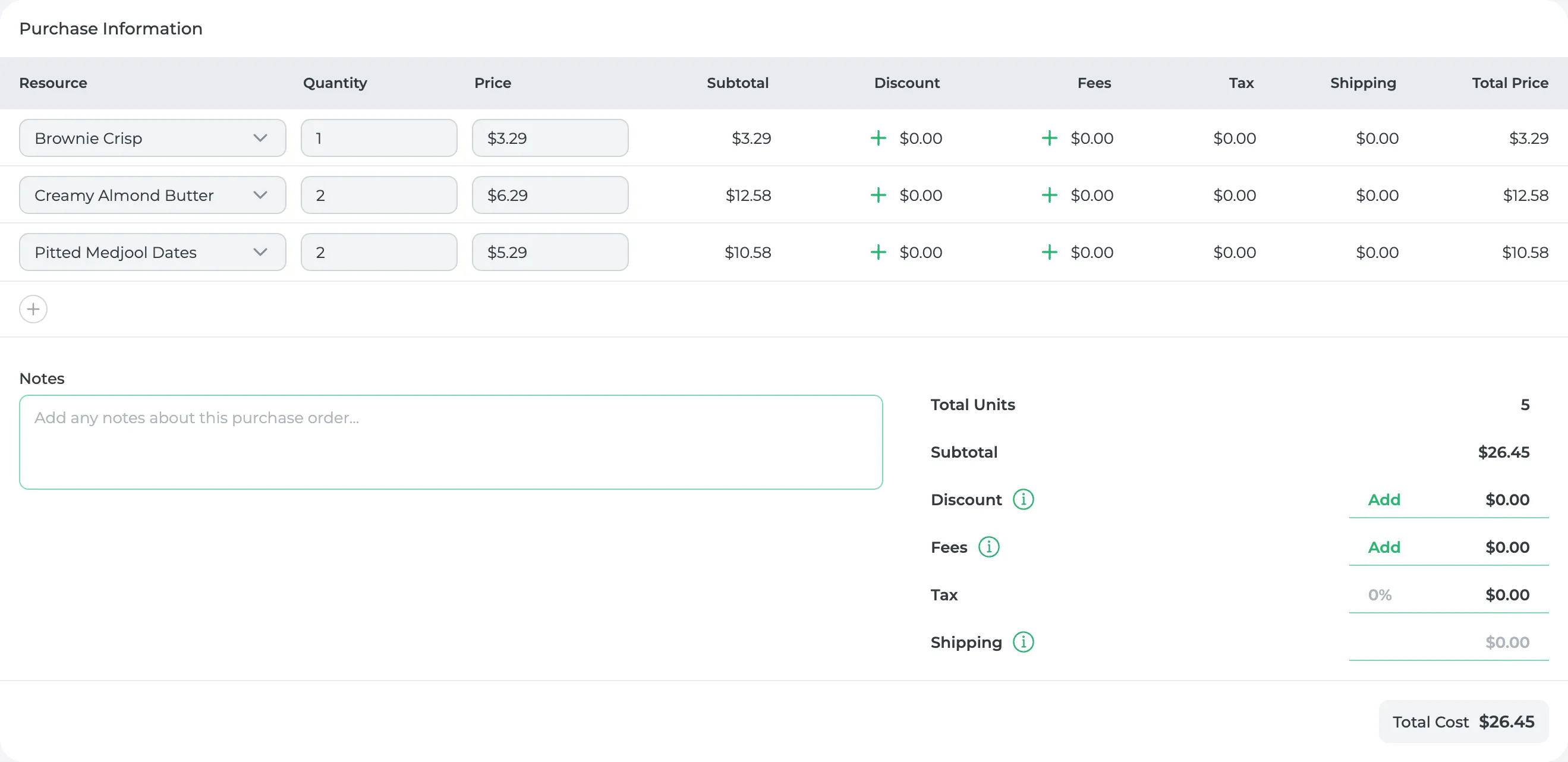Viewport: 1568px width, 762px height.
Task: Open the Pitted Medjool Dates resource dropdown
Action: (152, 252)
